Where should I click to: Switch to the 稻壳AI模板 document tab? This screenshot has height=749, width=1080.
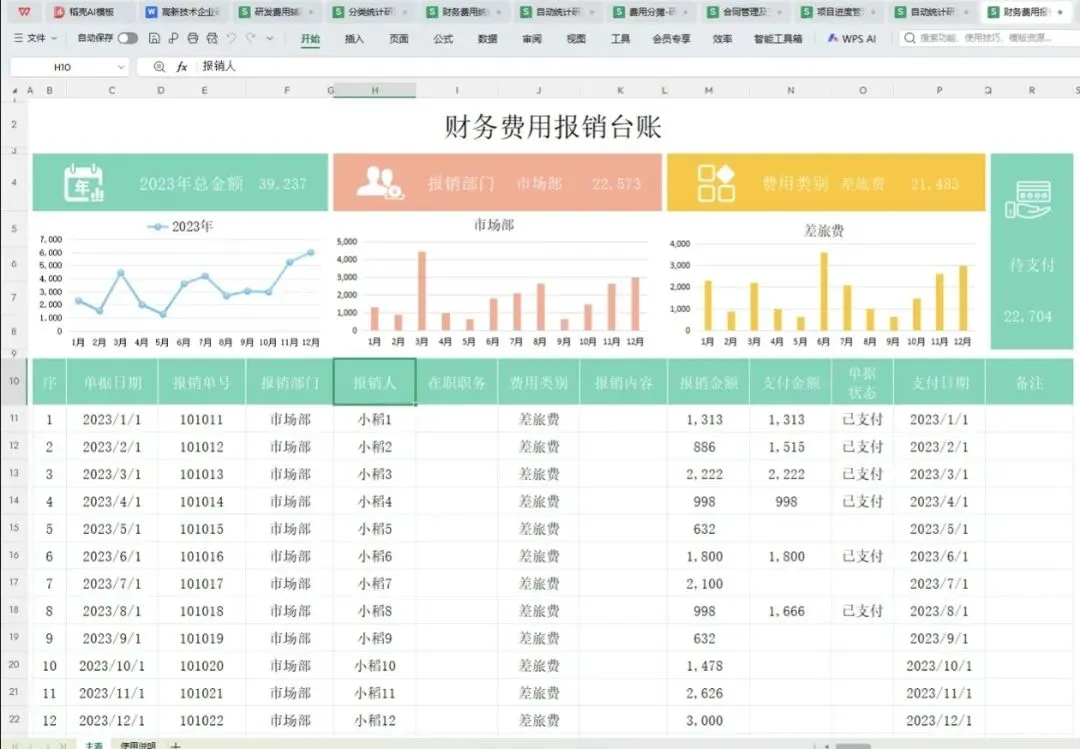tap(90, 12)
